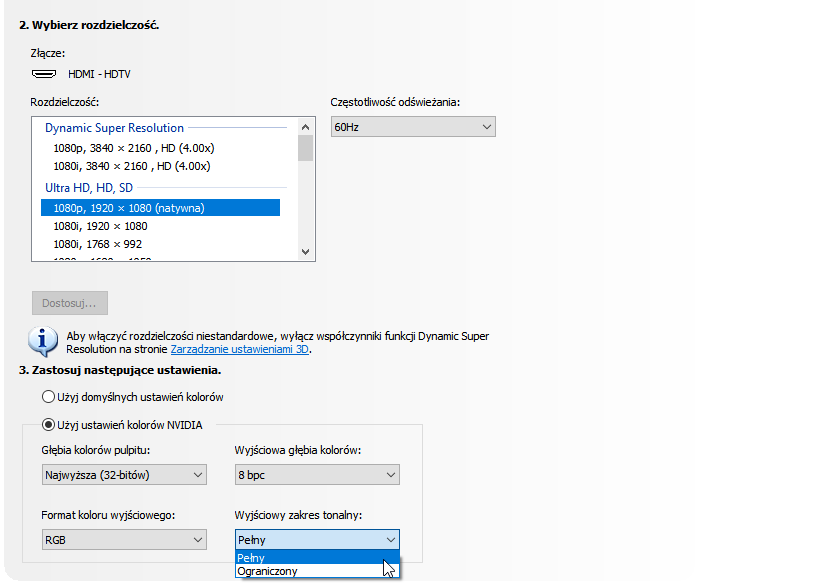The image size is (835, 588).
Task: Select the NVIDIA color settings radio button
Action: pyautogui.click(x=48, y=425)
